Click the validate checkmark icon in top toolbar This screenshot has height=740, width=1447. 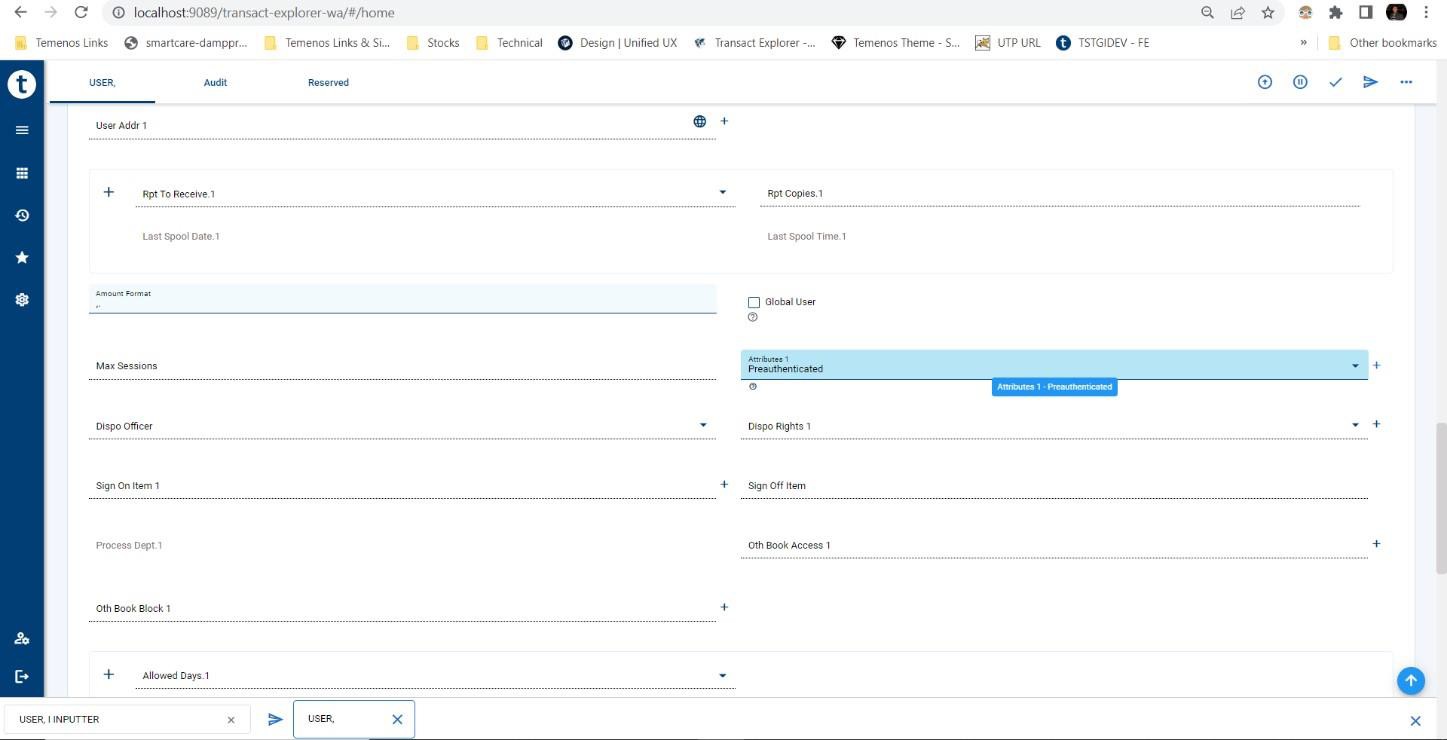point(1335,82)
